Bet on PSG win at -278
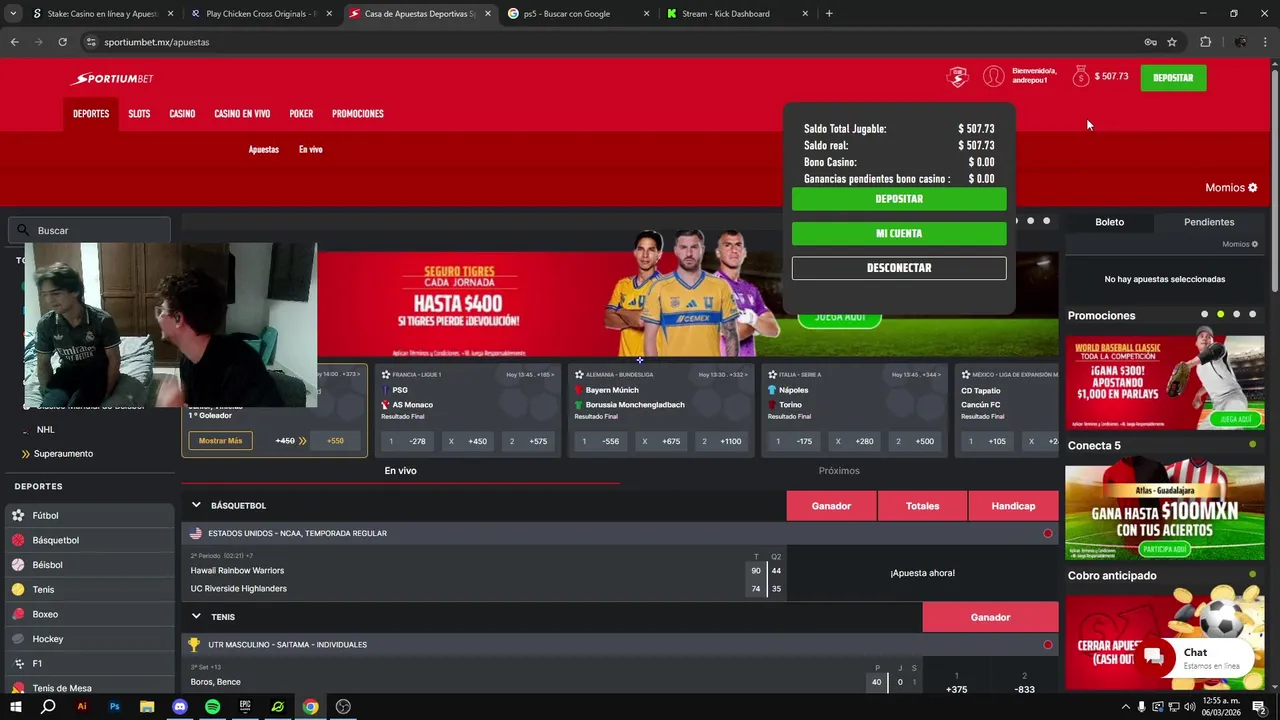The image size is (1280, 720). (x=407, y=441)
